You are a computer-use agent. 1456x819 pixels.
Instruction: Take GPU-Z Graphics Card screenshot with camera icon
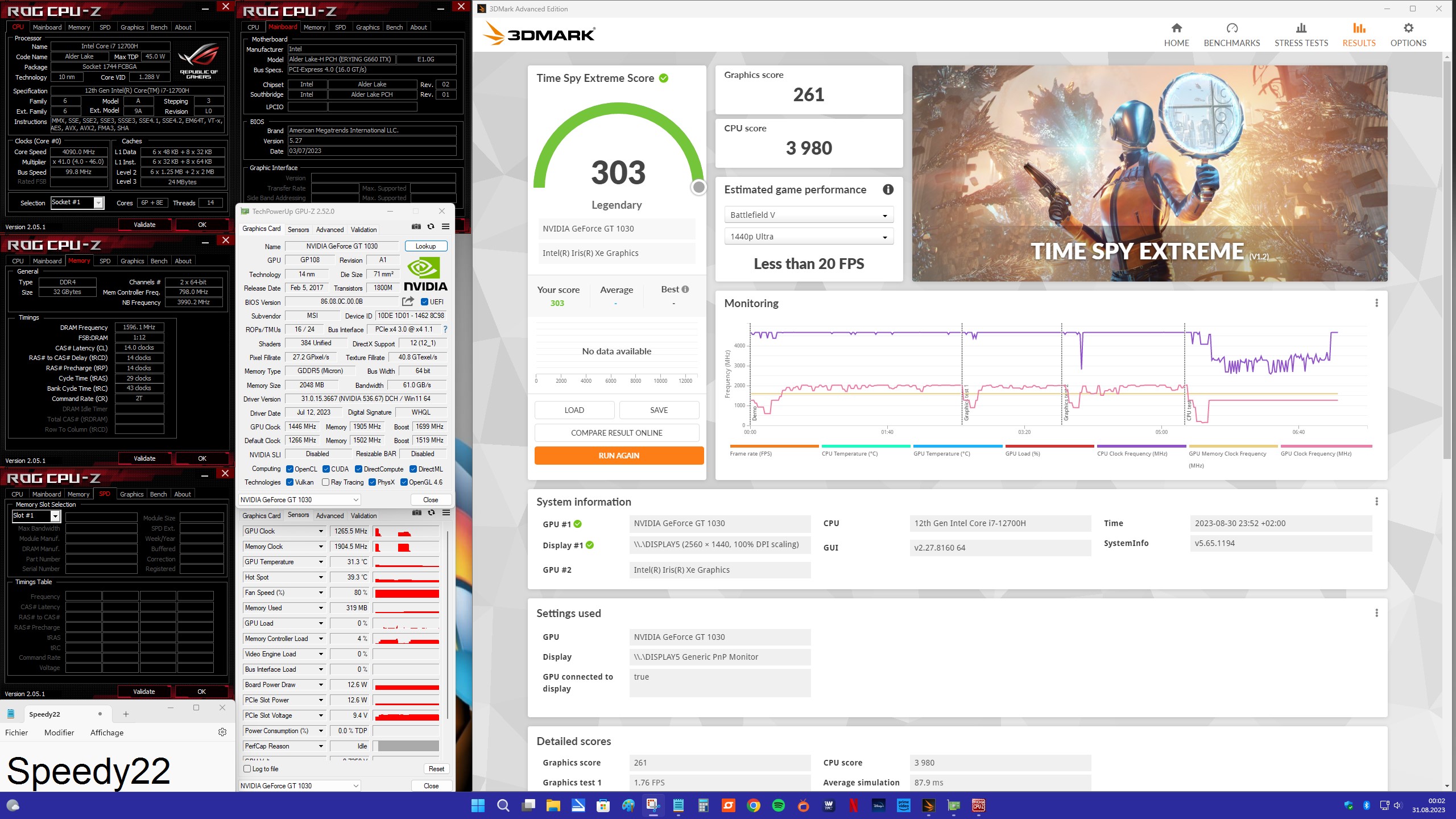[x=416, y=226]
